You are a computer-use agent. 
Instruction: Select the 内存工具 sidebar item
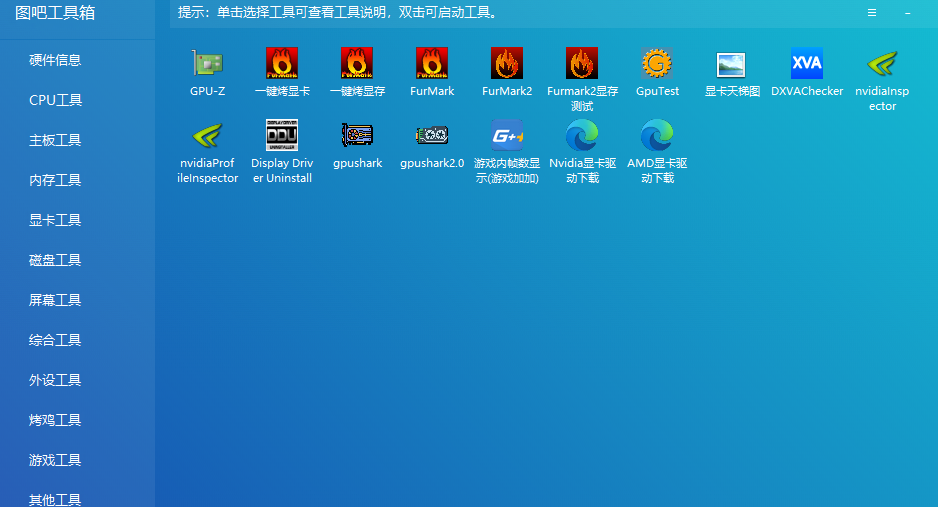pyautogui.click(x=55, y=180)
